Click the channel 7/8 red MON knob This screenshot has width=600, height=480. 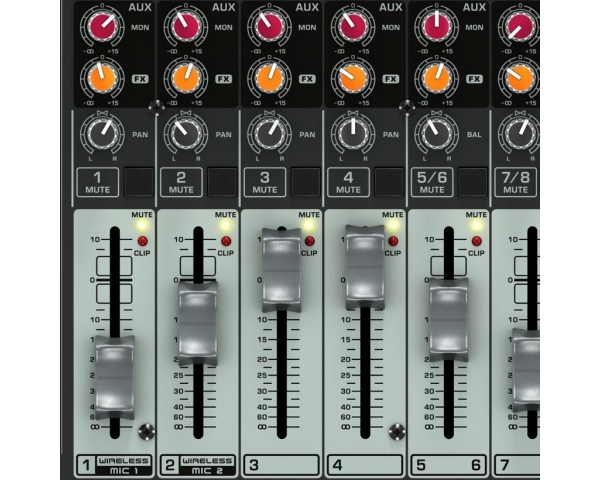[x=520, y=27]
